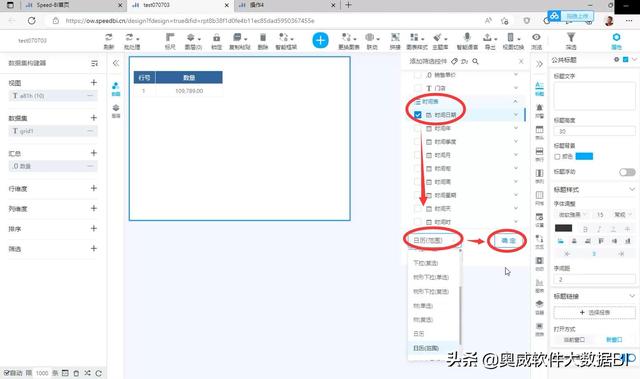Click the 确定 confirm button
640x379 pixels.
point(508,241)
